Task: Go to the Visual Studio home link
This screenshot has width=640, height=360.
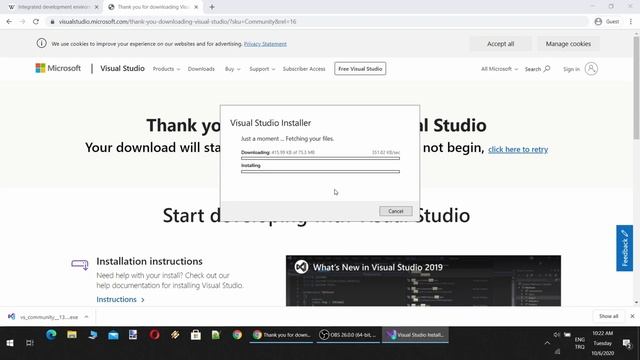Action: (x=122, y=69)
